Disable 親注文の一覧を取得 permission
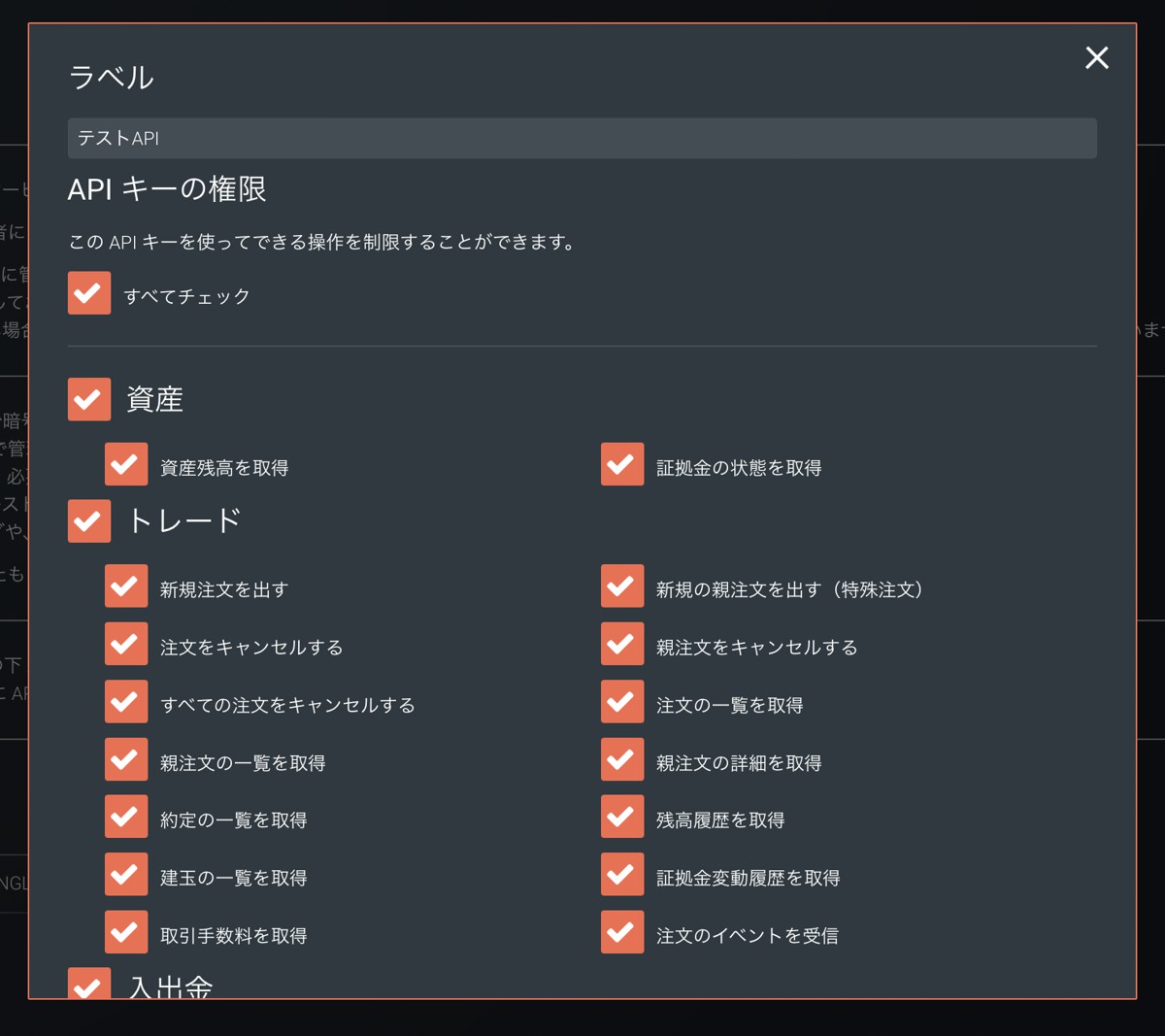The image size is (1165, 1036). (126, 759)
